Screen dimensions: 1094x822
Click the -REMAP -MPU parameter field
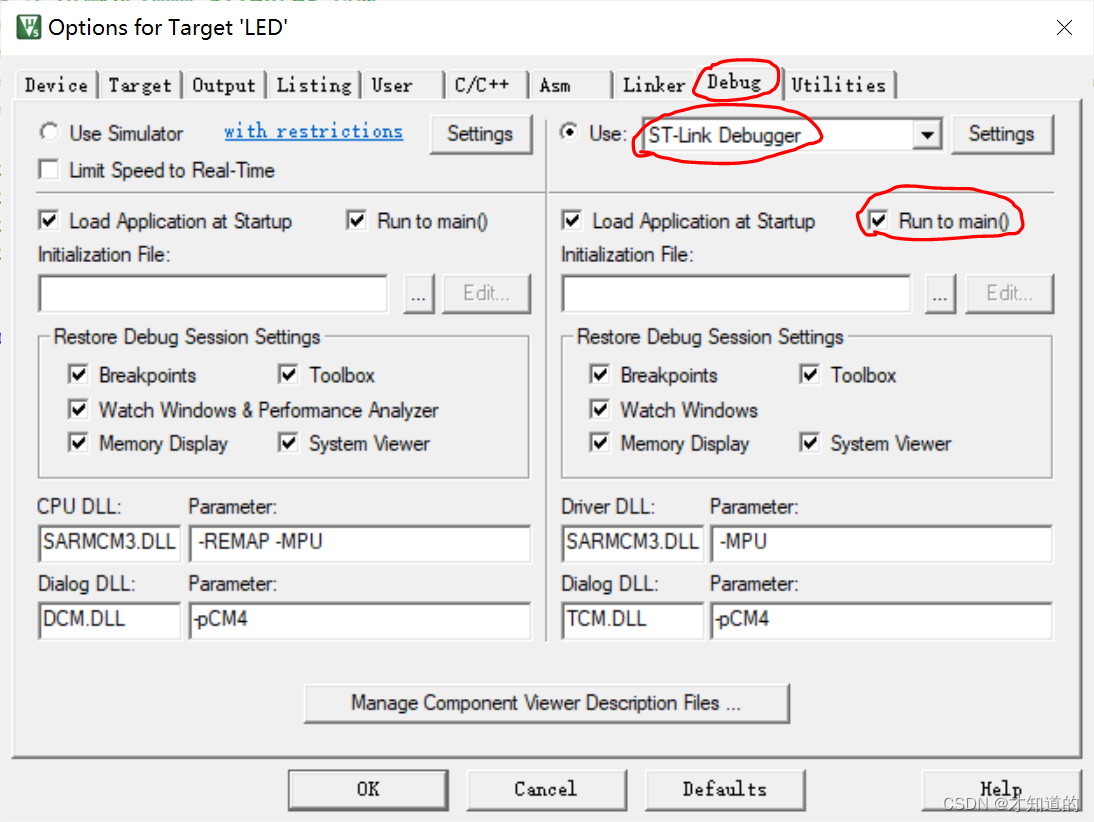[360, 543]
